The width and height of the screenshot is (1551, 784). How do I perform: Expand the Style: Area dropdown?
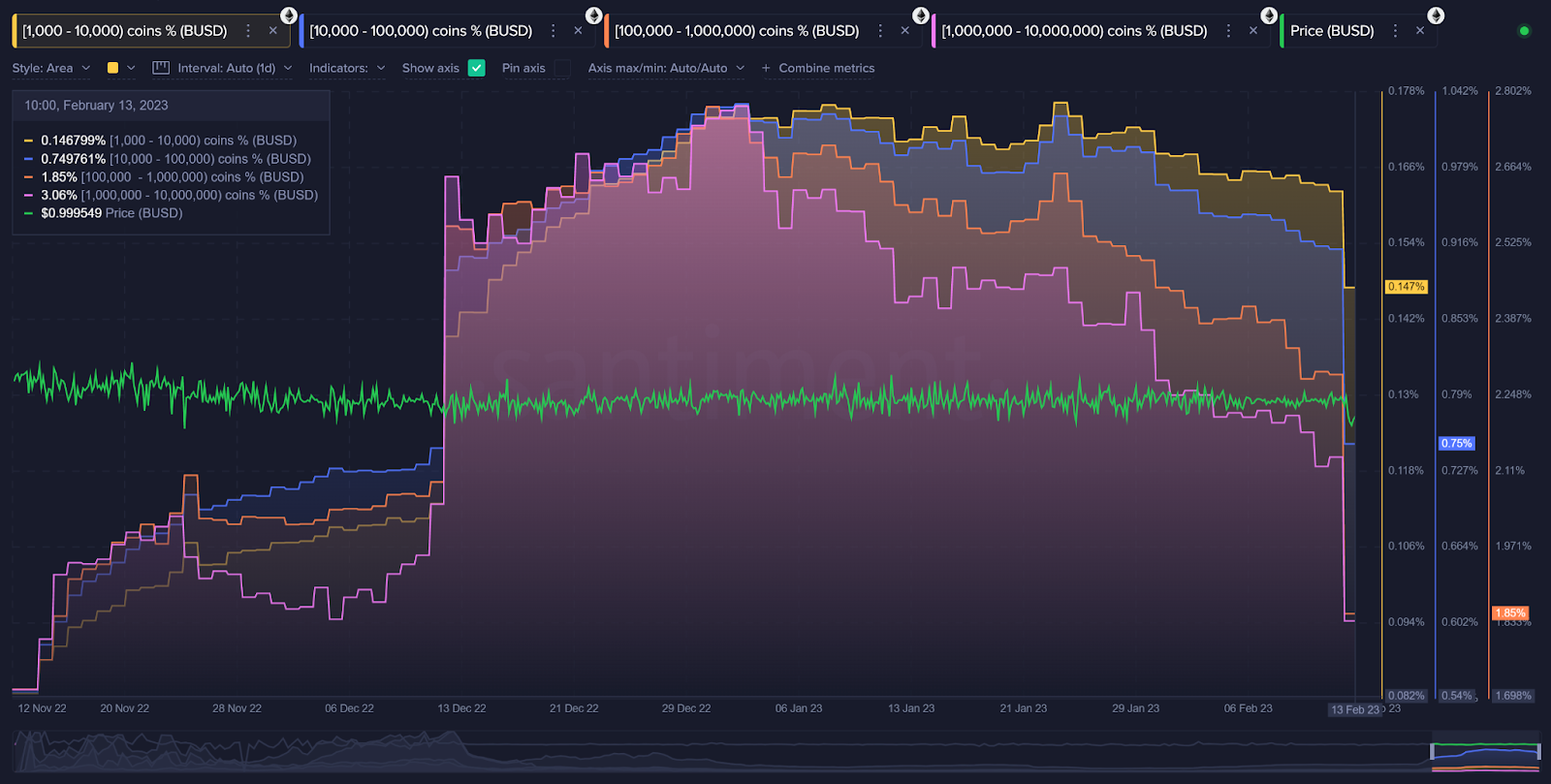(x=50, y=68)
